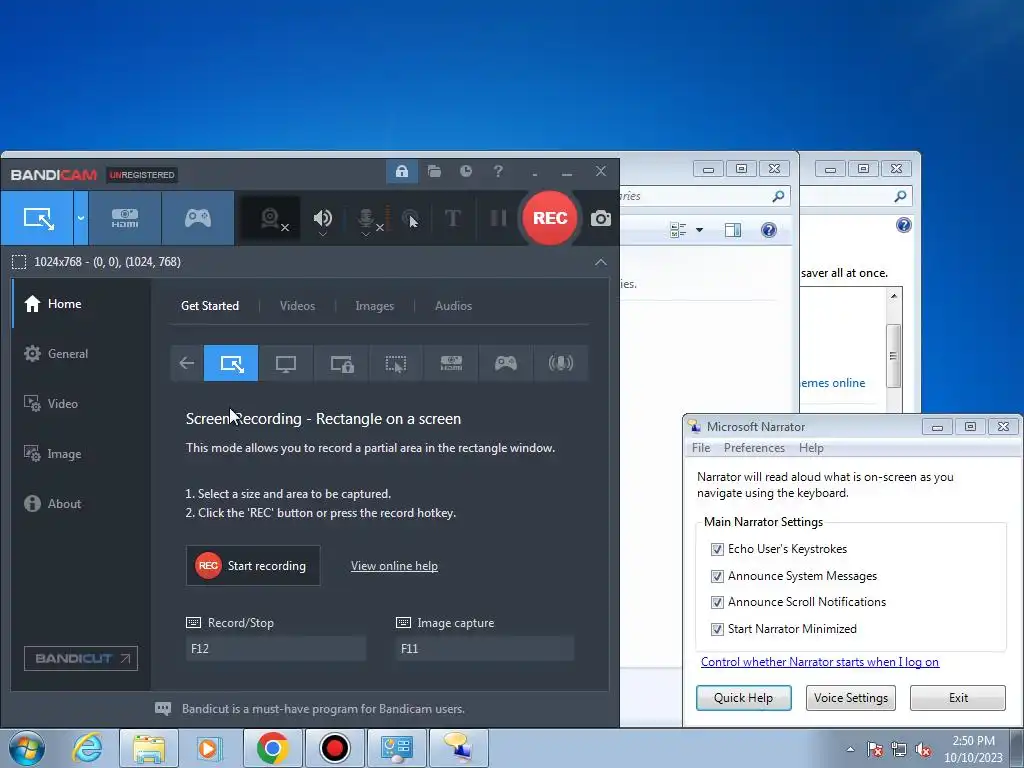
Task: Open Help menu in Microsoft Narrator
Action: (811, 448)
